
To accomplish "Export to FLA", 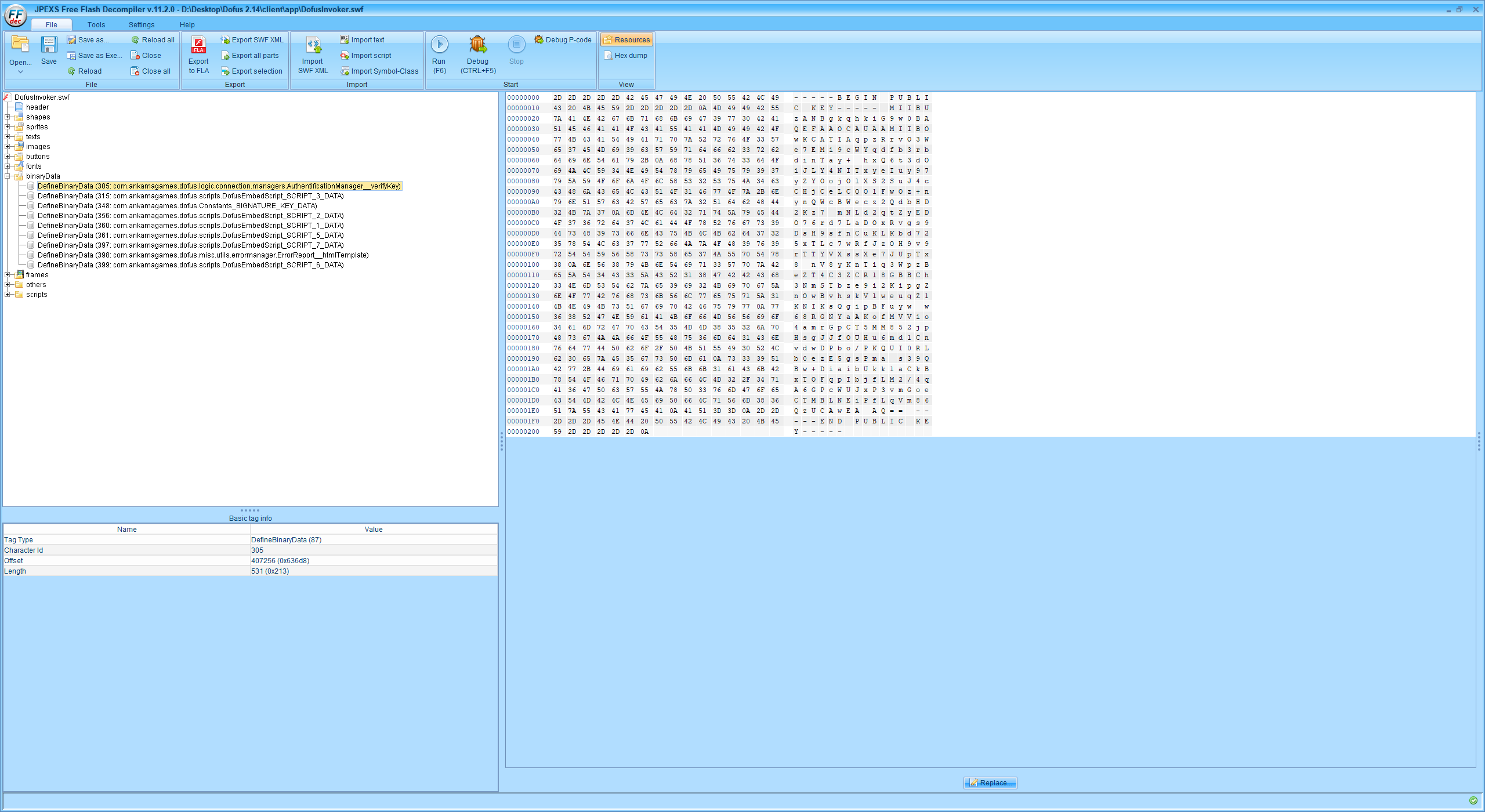I will pos(198,56).
